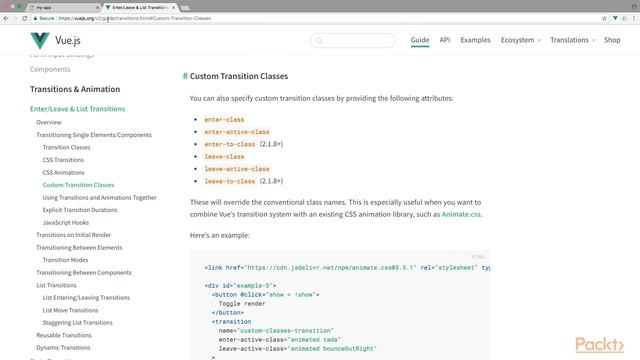Image resolution: width=640 pixels, height=360 pixels.
Task: Go to the Transition Classes sidebar entry
Action: pyautogui.click(x=66, y=147)
